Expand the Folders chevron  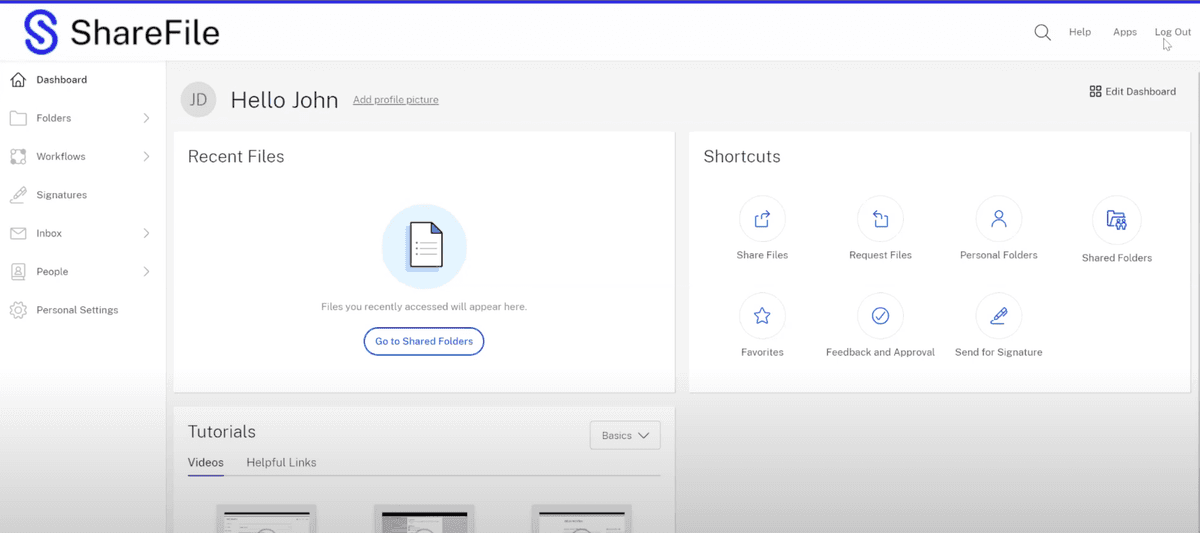tap(147, 118)
